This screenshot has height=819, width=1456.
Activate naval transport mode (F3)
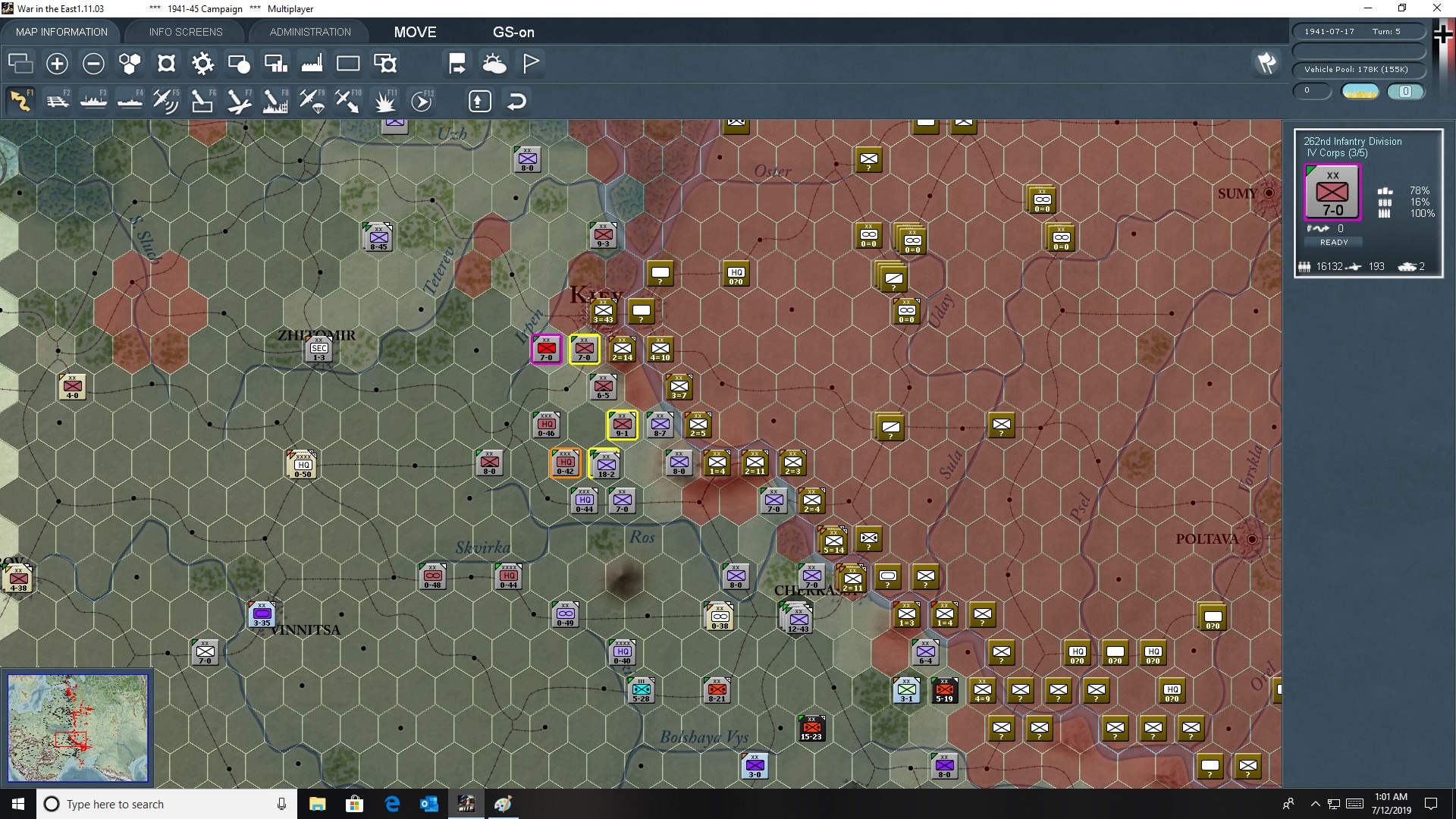point(94,101)
